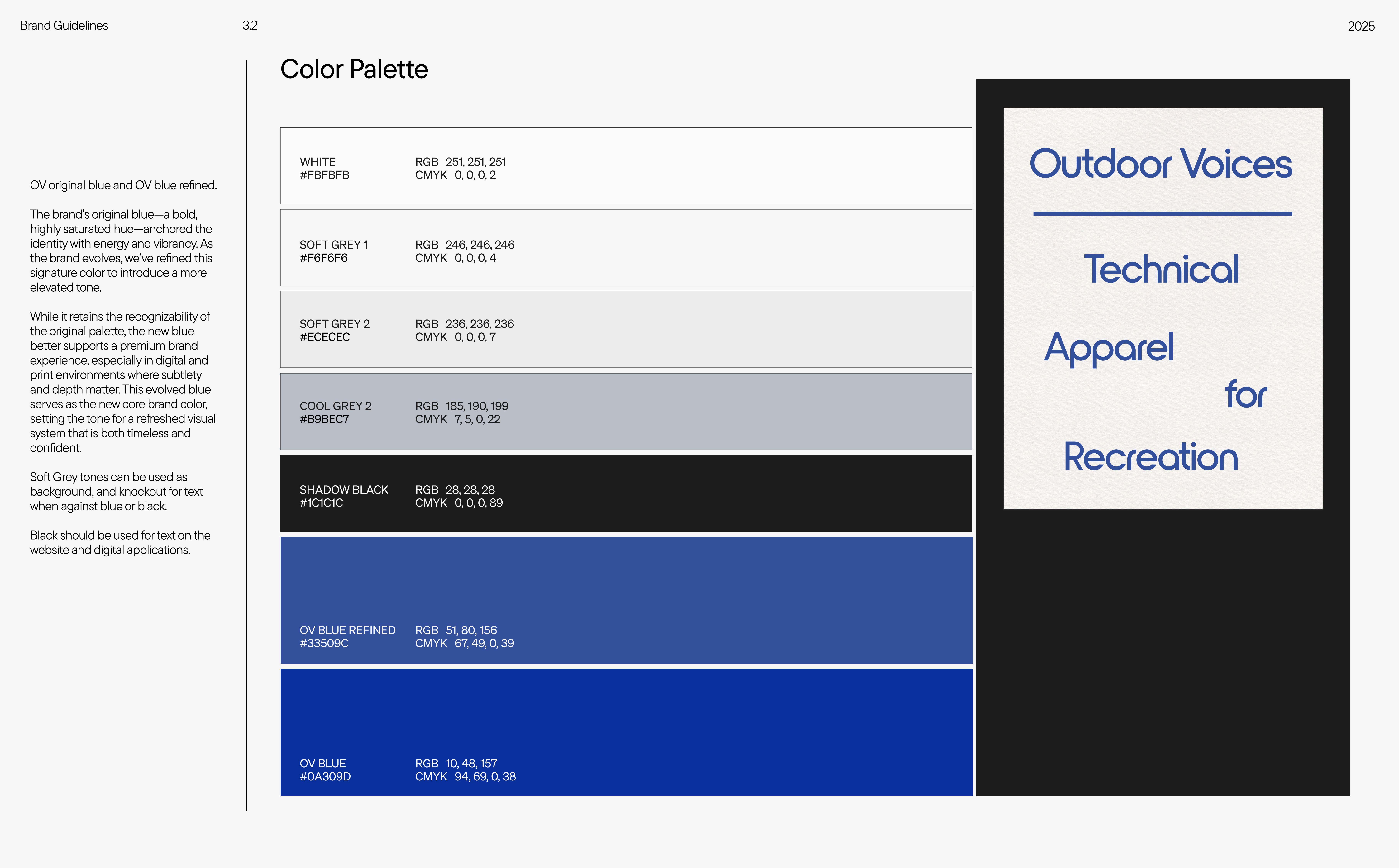This screenshot has height=868, width=1399.
Task: Click the 'OV original blue' intro sentence
Action: tap(123, 185)
